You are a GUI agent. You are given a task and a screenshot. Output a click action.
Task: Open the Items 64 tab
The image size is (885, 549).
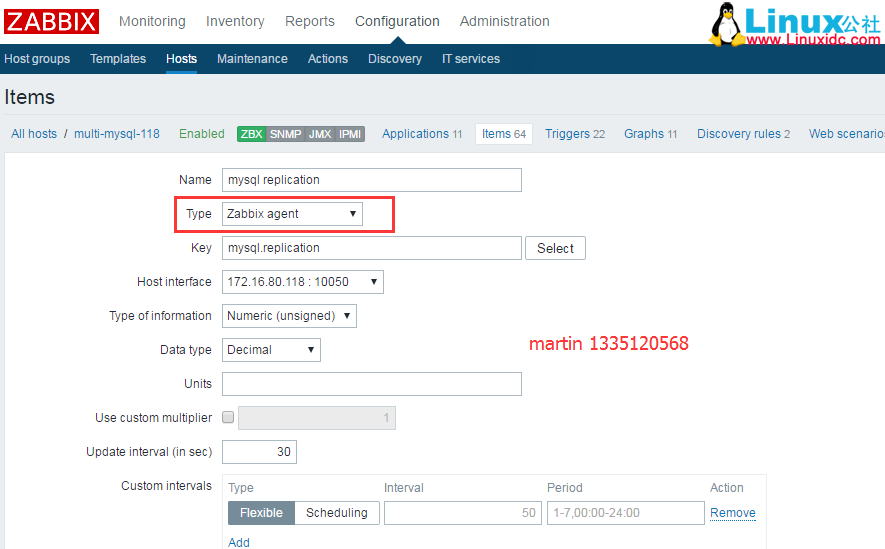[x=503, y=134]
